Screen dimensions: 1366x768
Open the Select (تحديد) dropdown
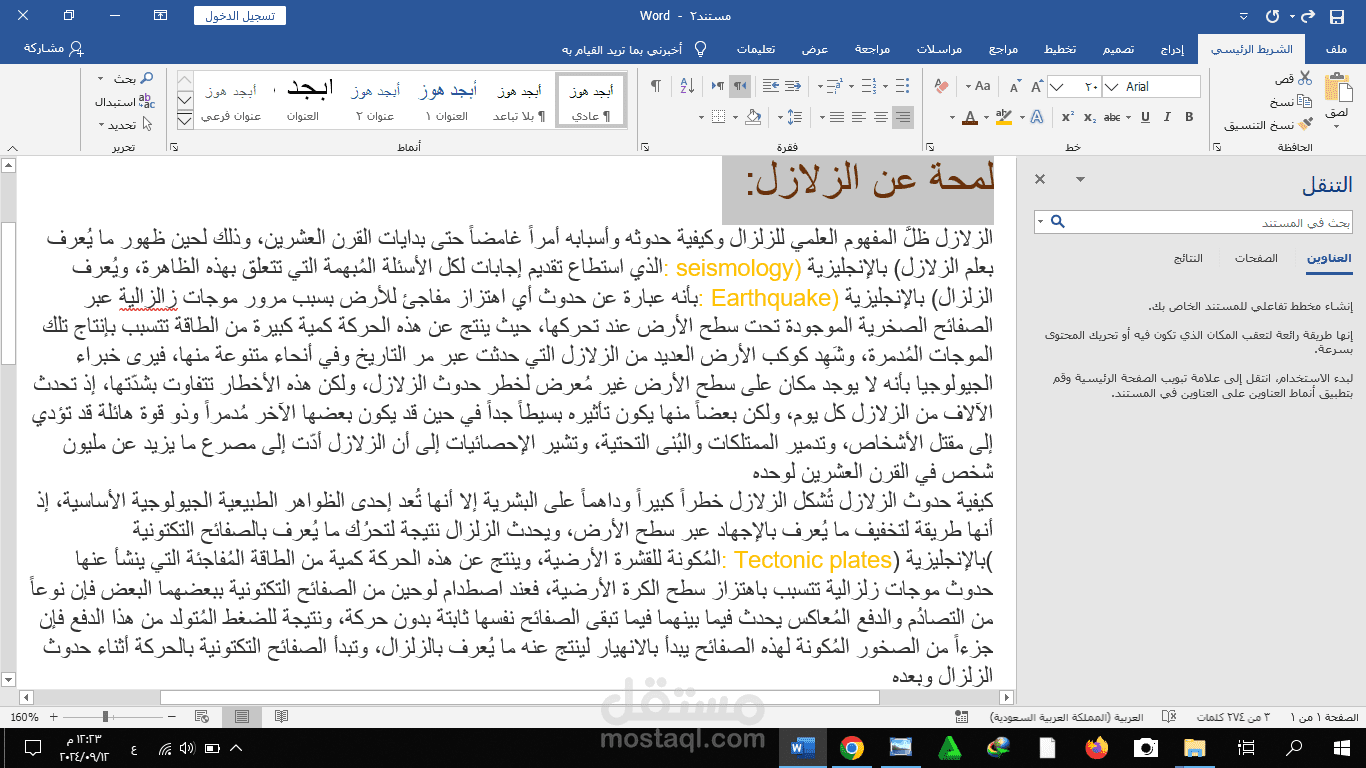point(126,125)
